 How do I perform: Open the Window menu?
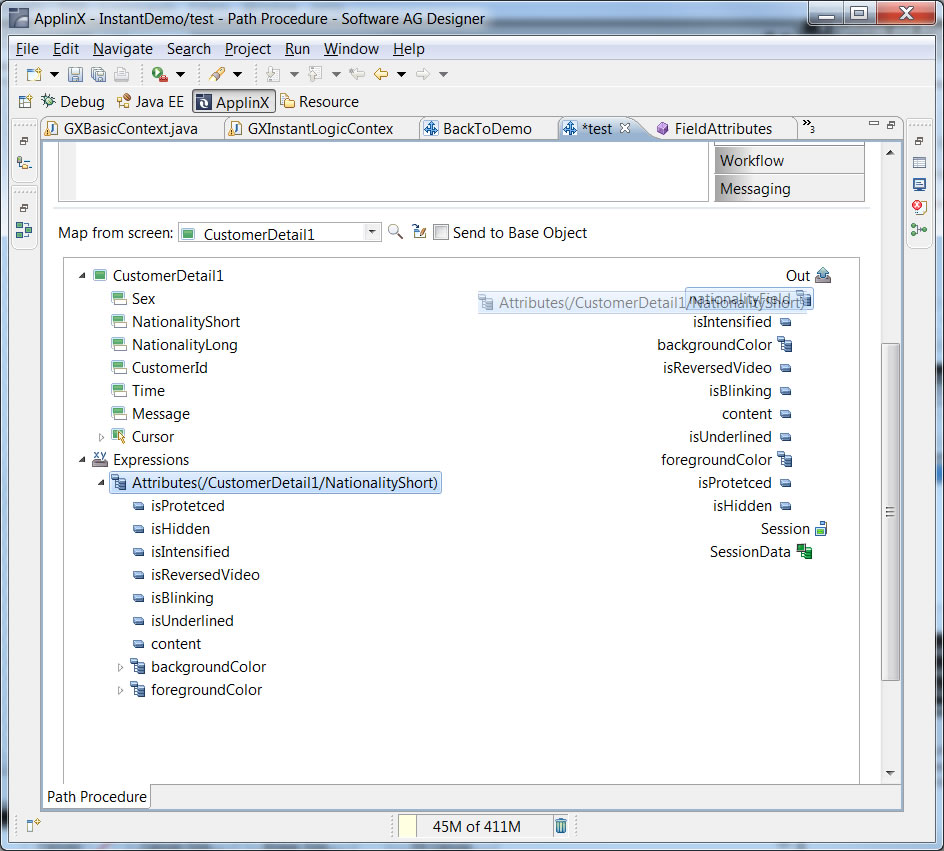tap(351, 49)
